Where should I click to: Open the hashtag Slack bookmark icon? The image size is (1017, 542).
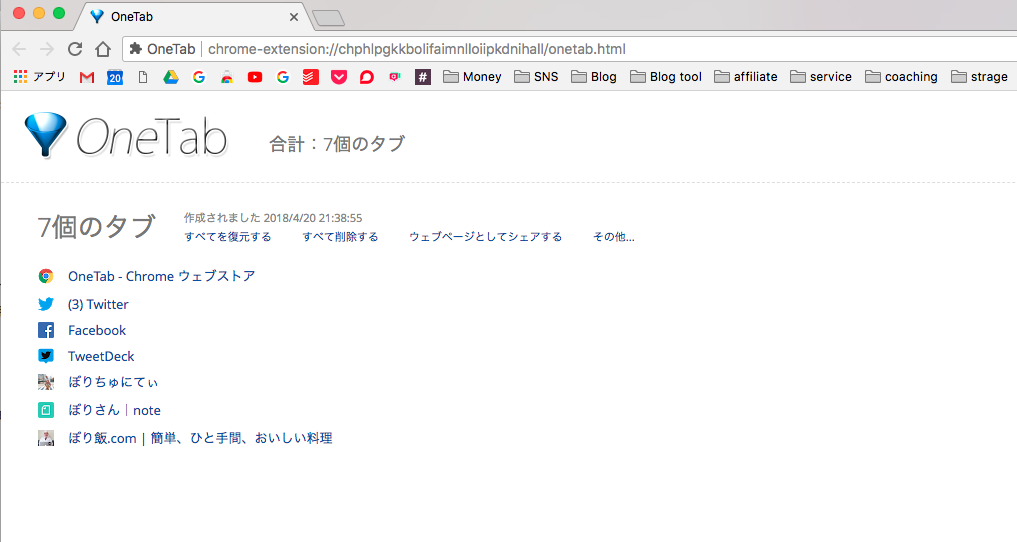click(423, 77)
